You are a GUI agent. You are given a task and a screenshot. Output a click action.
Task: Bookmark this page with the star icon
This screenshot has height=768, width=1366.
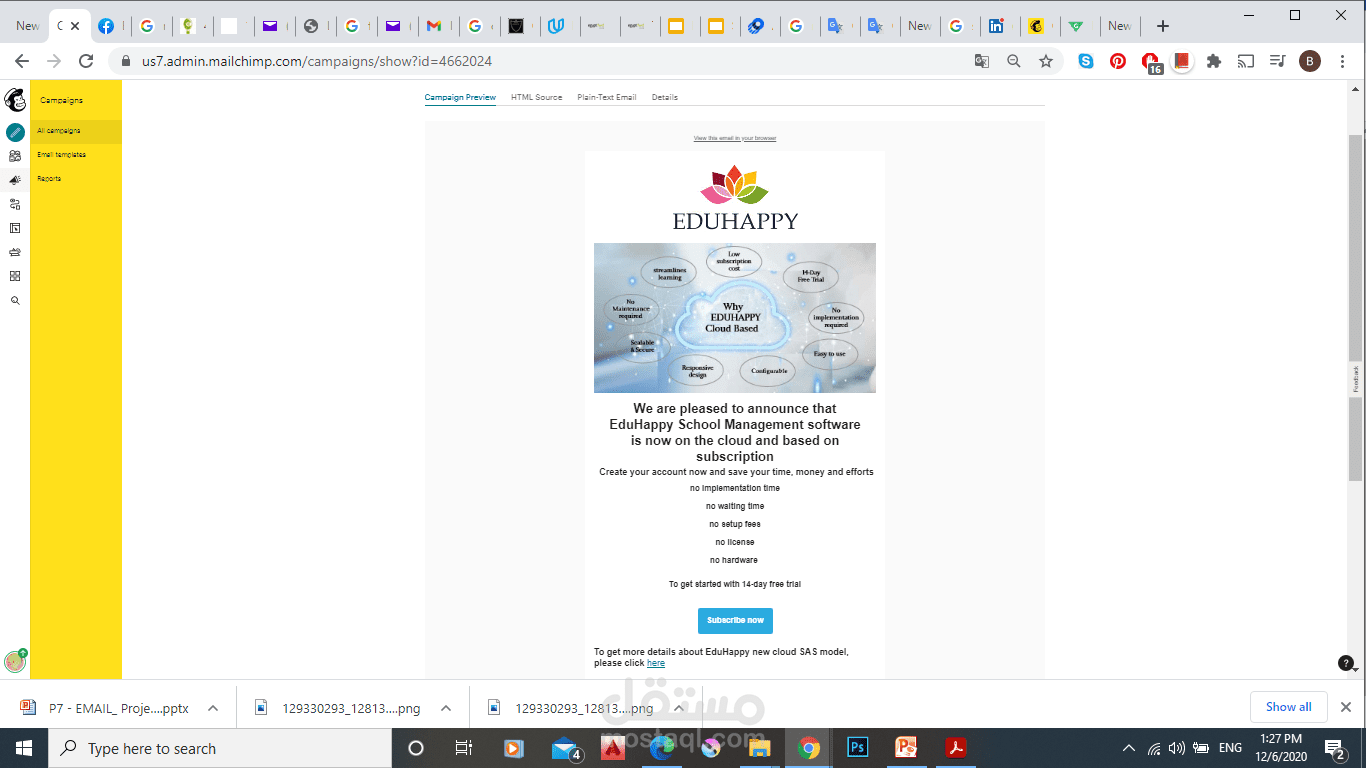[1046, 61]
